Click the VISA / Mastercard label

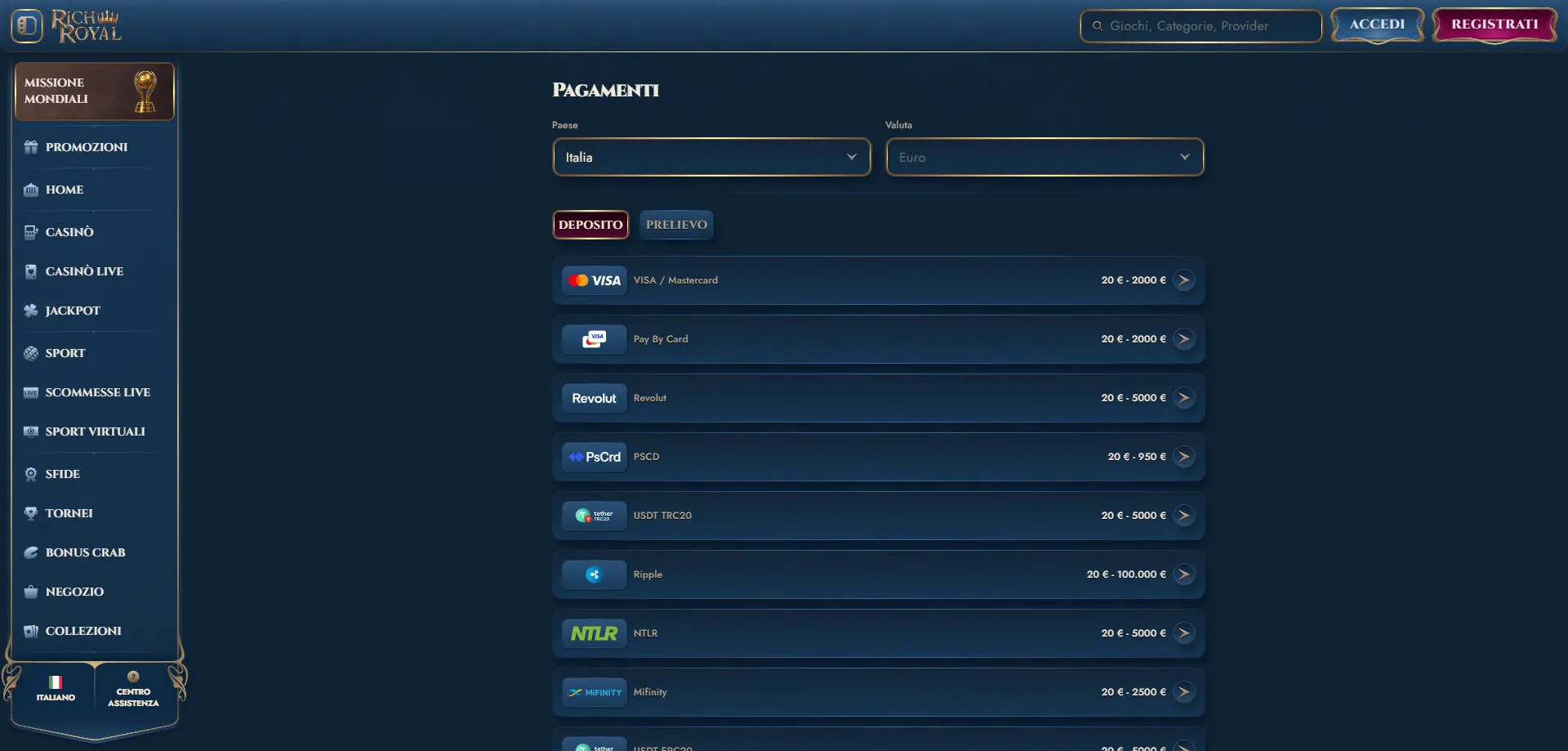675,280
